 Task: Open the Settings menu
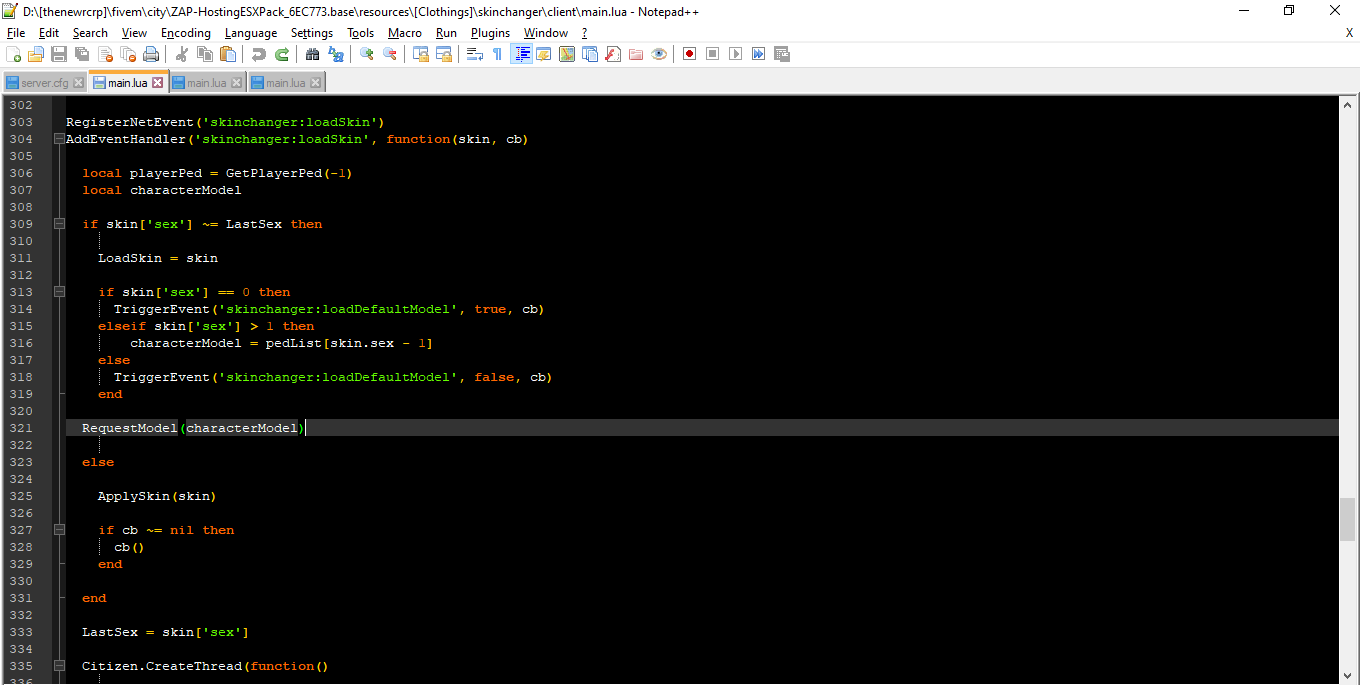click(312, 33)
